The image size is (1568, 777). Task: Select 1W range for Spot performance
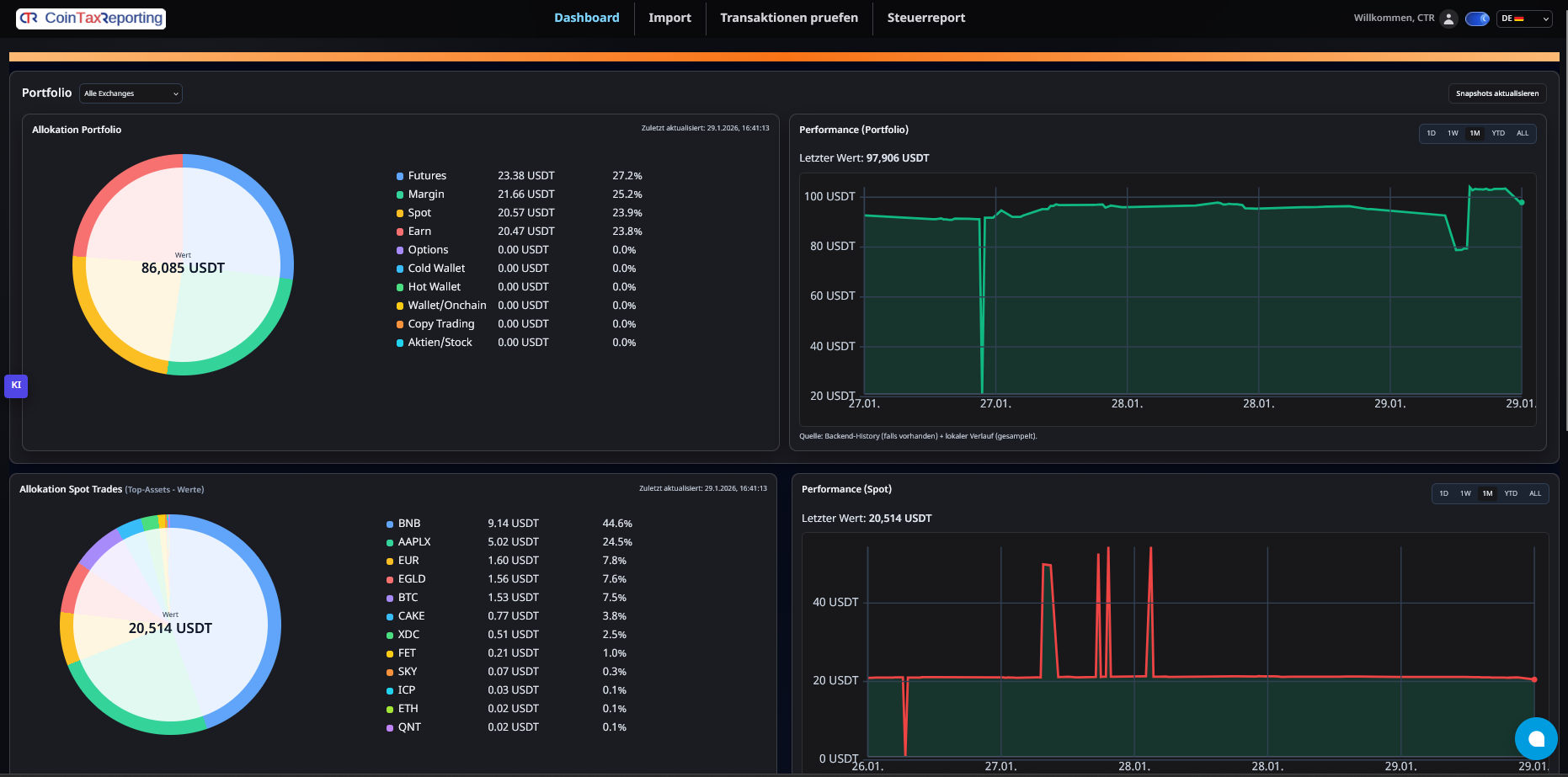[x=1465, y=493]
